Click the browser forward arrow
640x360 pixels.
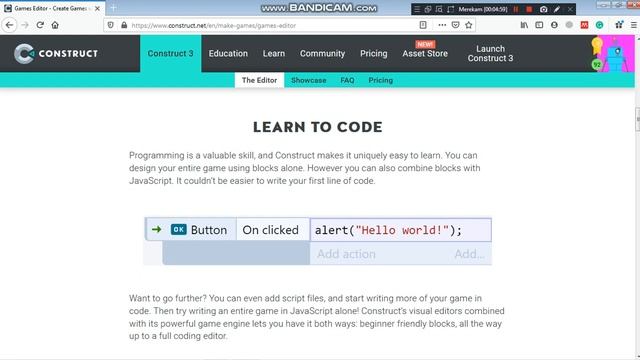[25, 25]
